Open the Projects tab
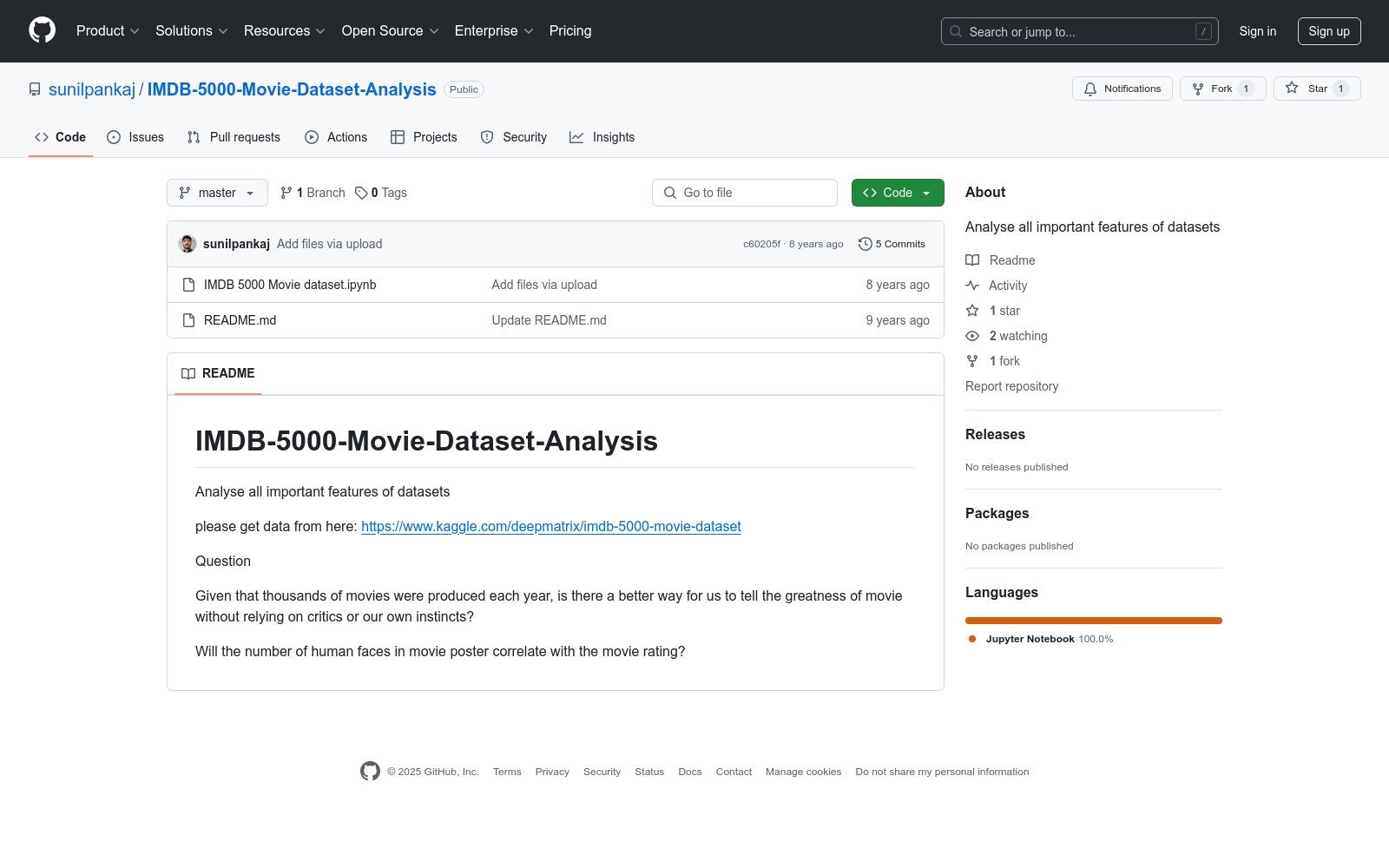This screenshot has width=1389, height=868. (424, 137)
